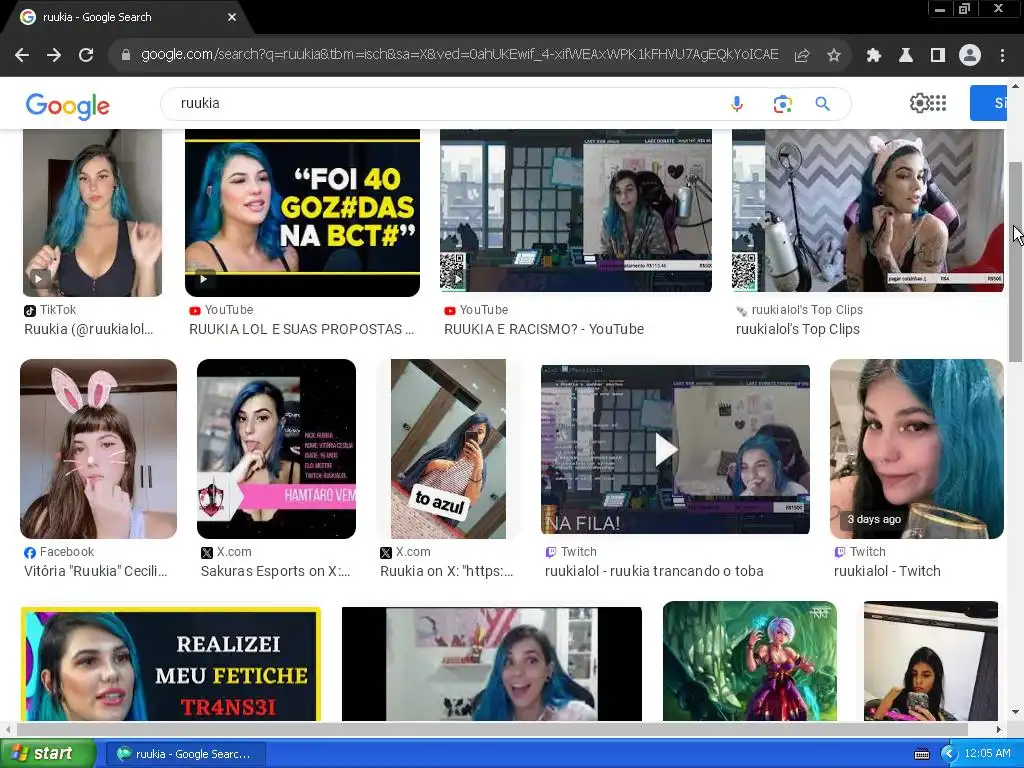Viewport: 1024px width, 768px height.
Task: Open the ruukialol's Top Clips thumbnail
Action: click(x=868, y=210)
